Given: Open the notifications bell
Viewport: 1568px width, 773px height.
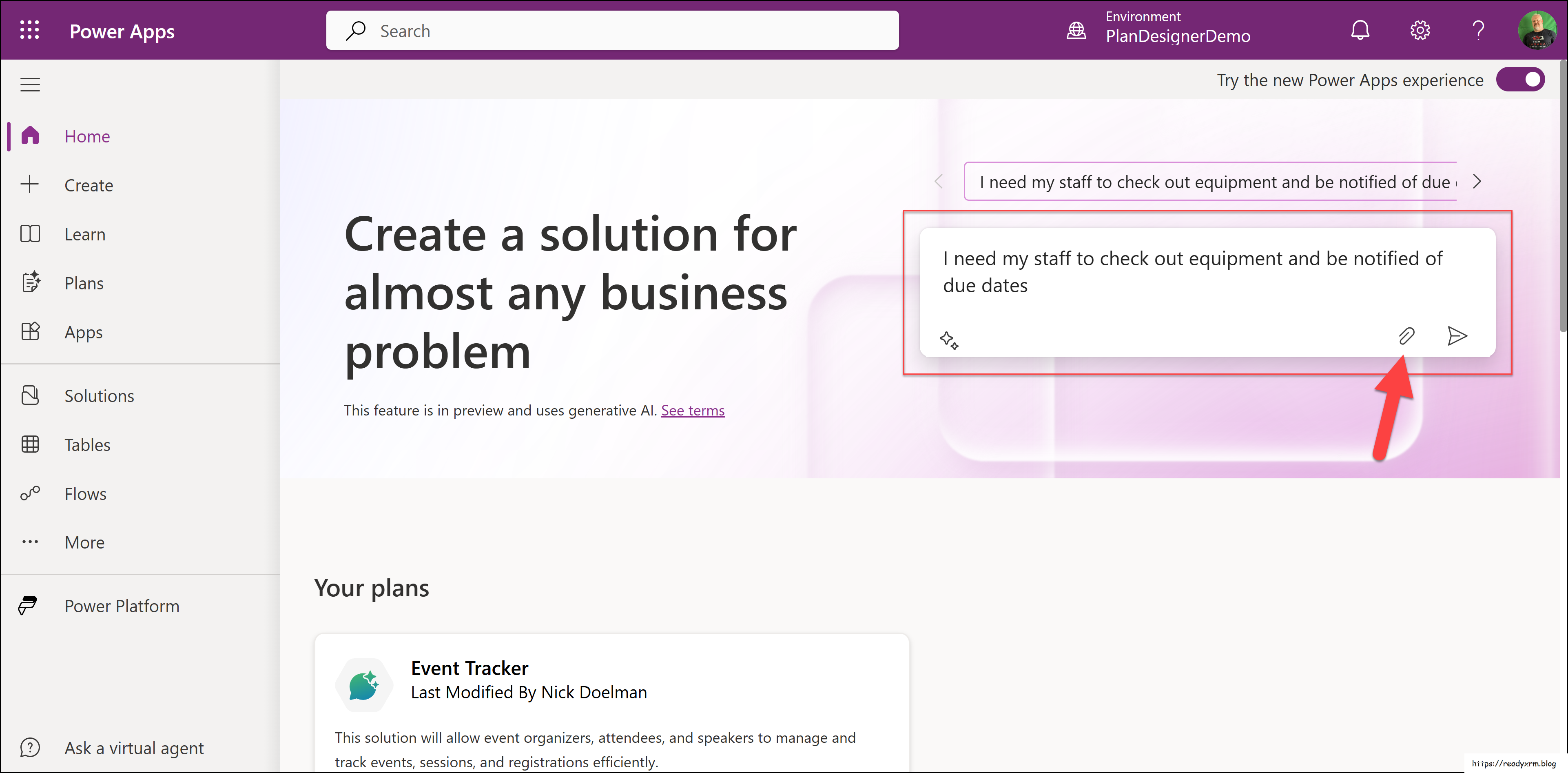Looking at the screenshot, I should point(1360,30).
